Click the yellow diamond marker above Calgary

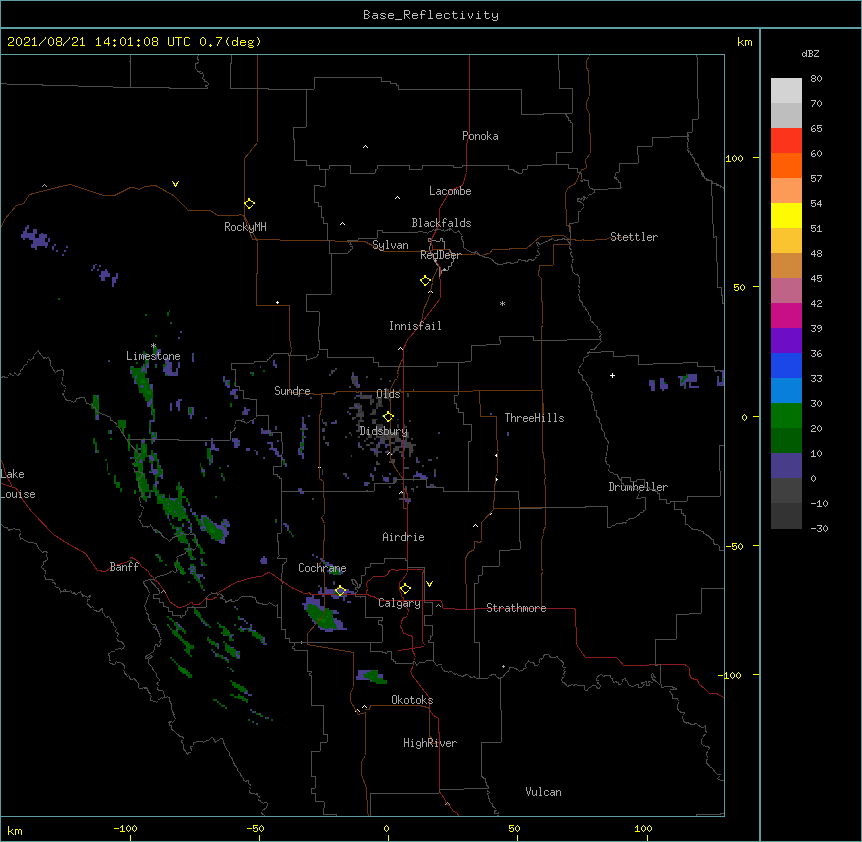[405, 589]
